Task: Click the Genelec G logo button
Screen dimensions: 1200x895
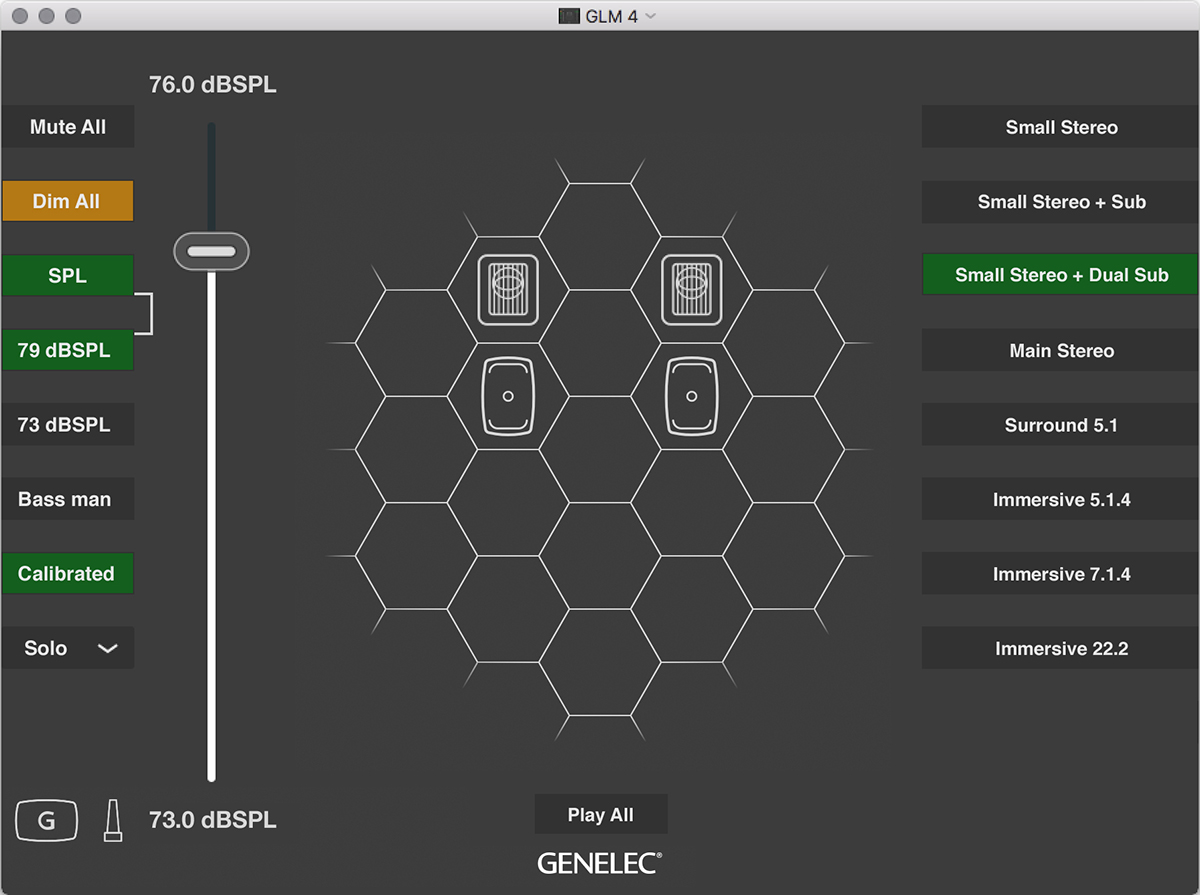Action: tap(46, 821)
